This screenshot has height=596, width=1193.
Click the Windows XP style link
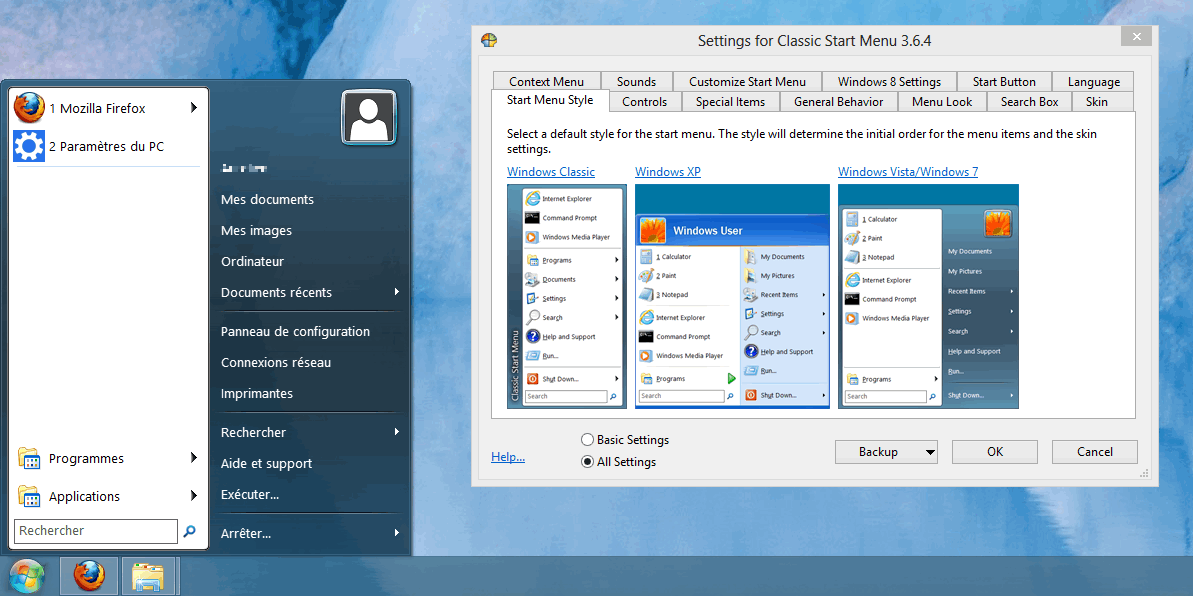(667, 172)
